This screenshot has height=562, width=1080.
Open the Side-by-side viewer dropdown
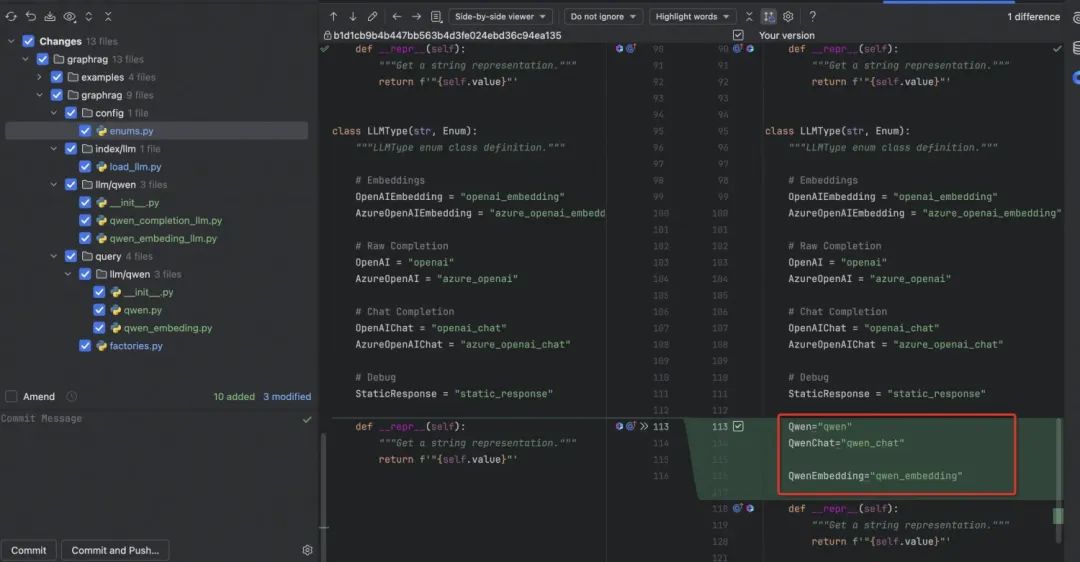500,17
